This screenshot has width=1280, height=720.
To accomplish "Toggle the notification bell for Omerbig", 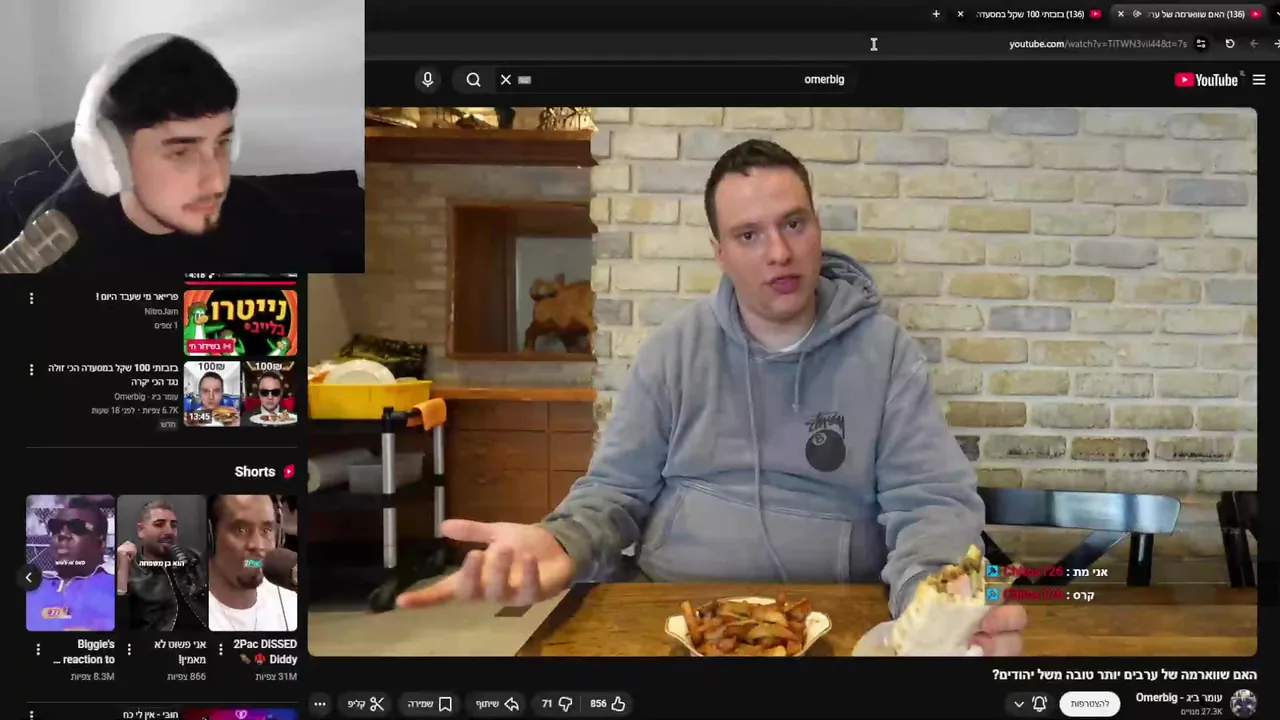I will (x=1040, y=704).
